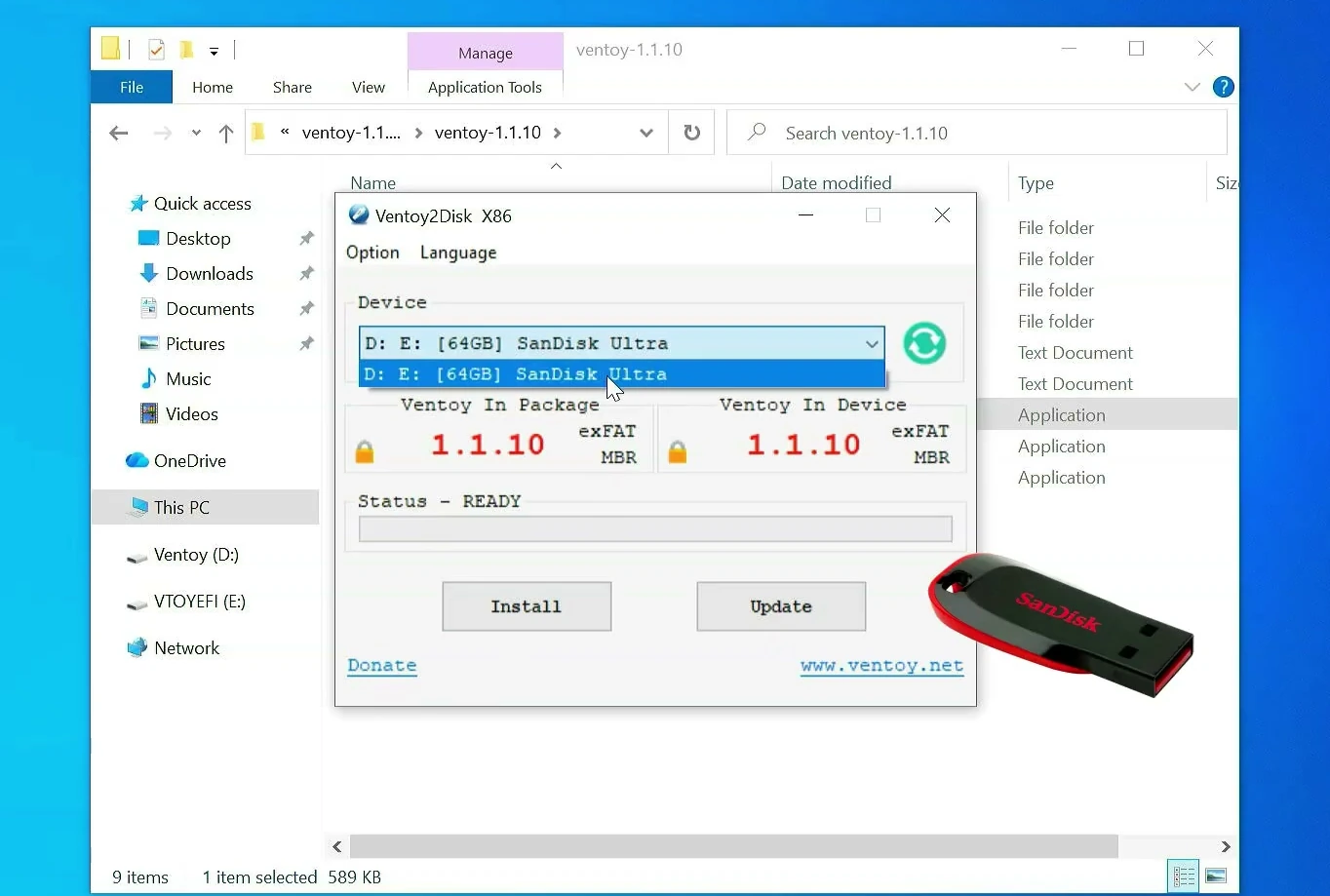1330x896 pixels.
Task: Click the Ventoy (D:) drive icon
Action: click(x=137, y=557)
